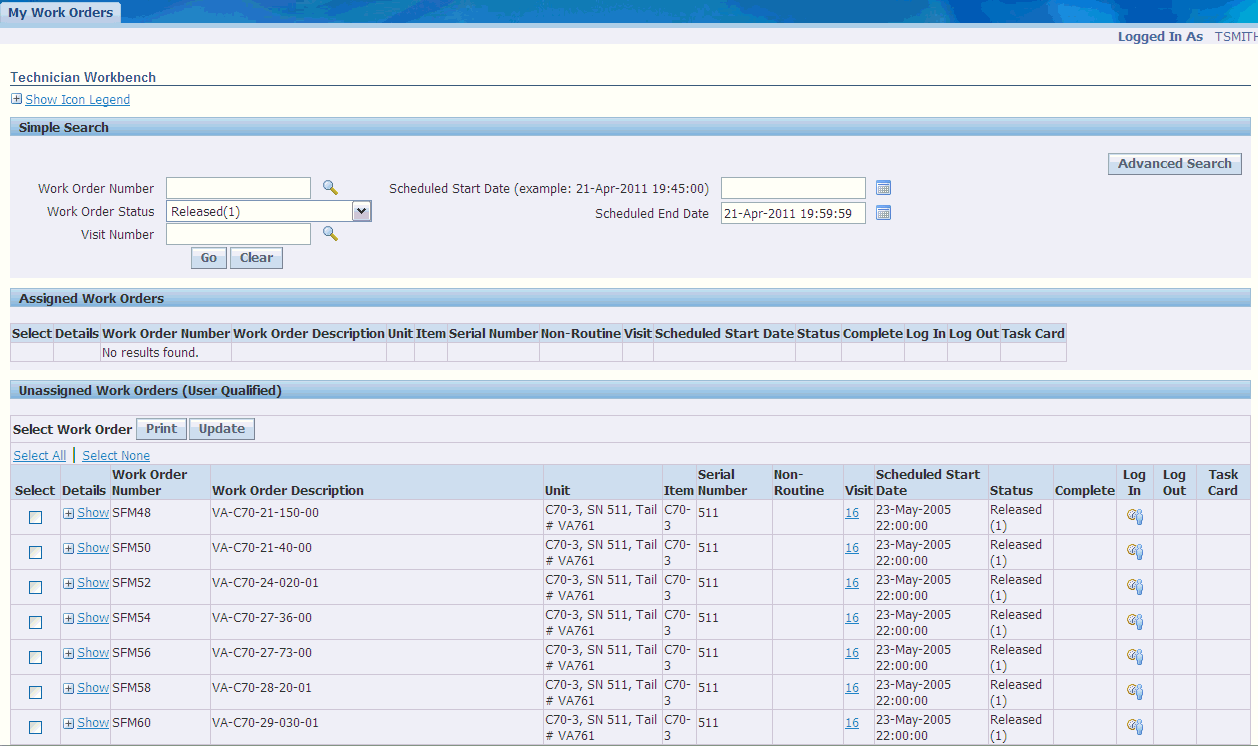Check the box for work order SFM56
Viewport: 1258px width, 746px height.
click(36, 657)
